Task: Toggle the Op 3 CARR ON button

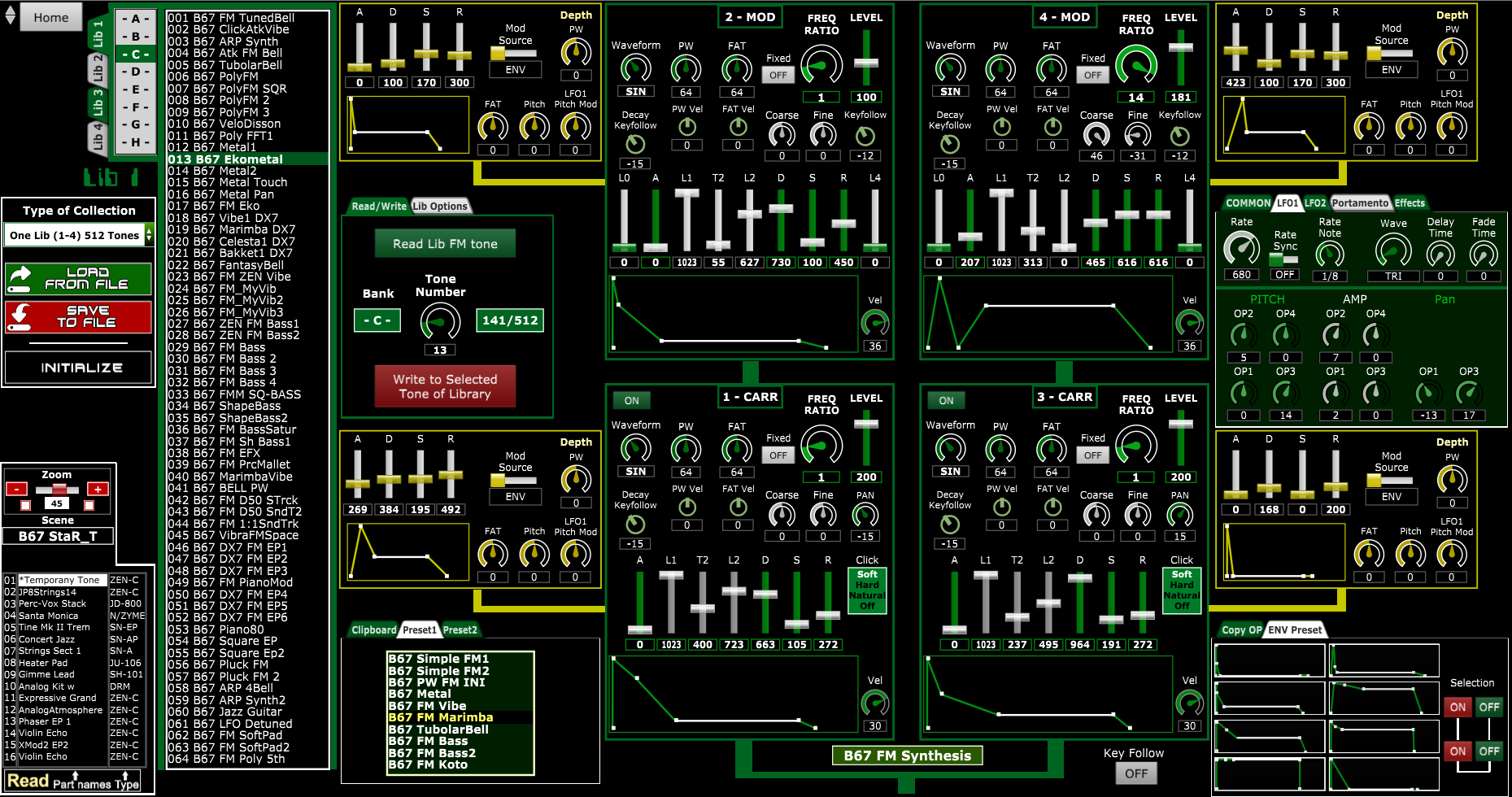Action: coord(947,400)
